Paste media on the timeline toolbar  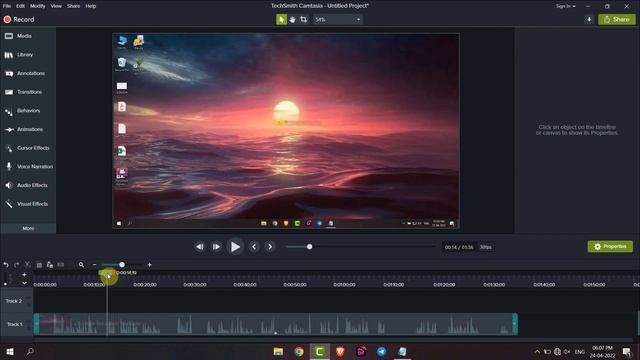pyautogui.click(x=50, y=265)
